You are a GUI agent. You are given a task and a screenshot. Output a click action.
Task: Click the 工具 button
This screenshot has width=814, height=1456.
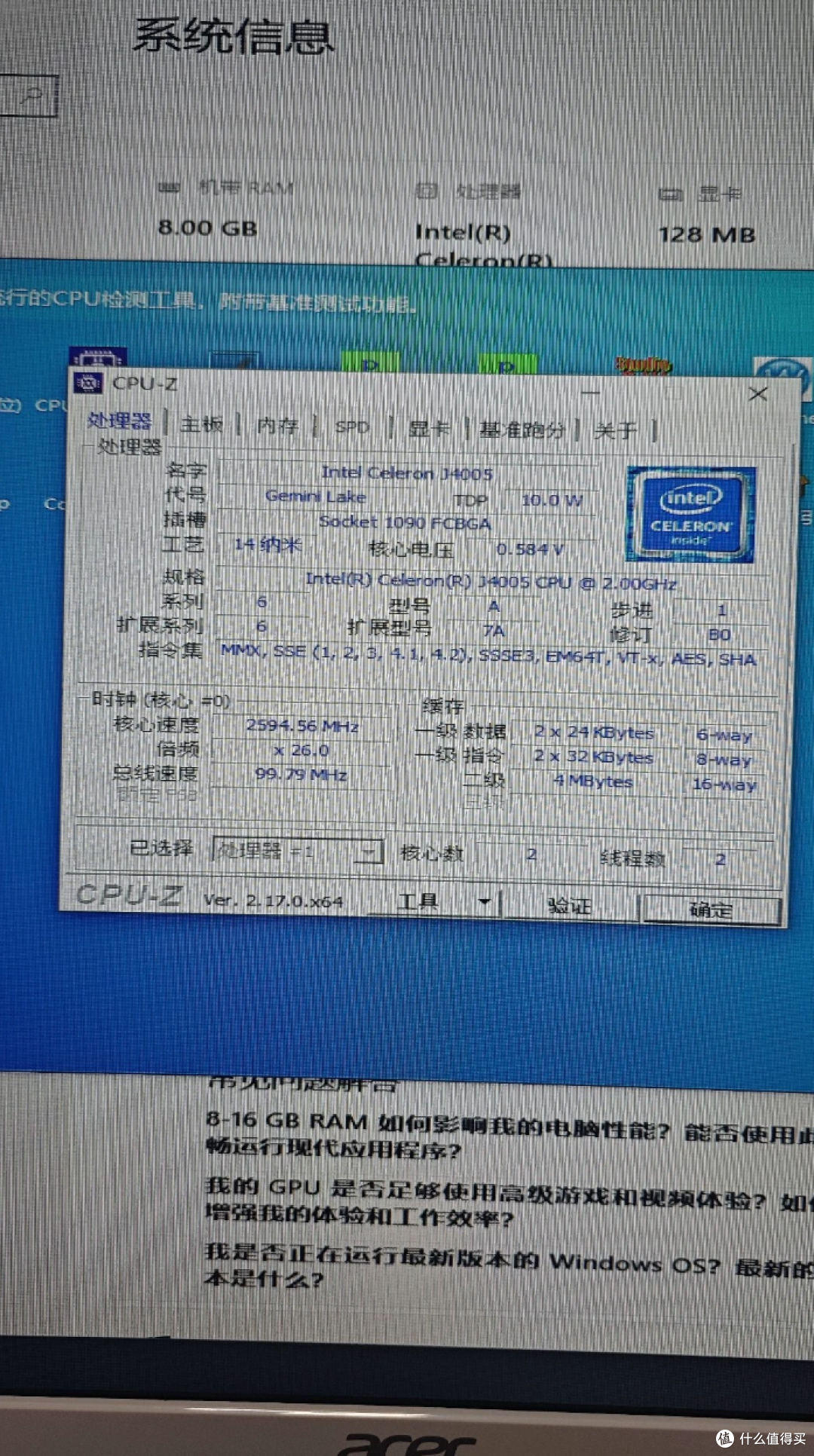418,901
